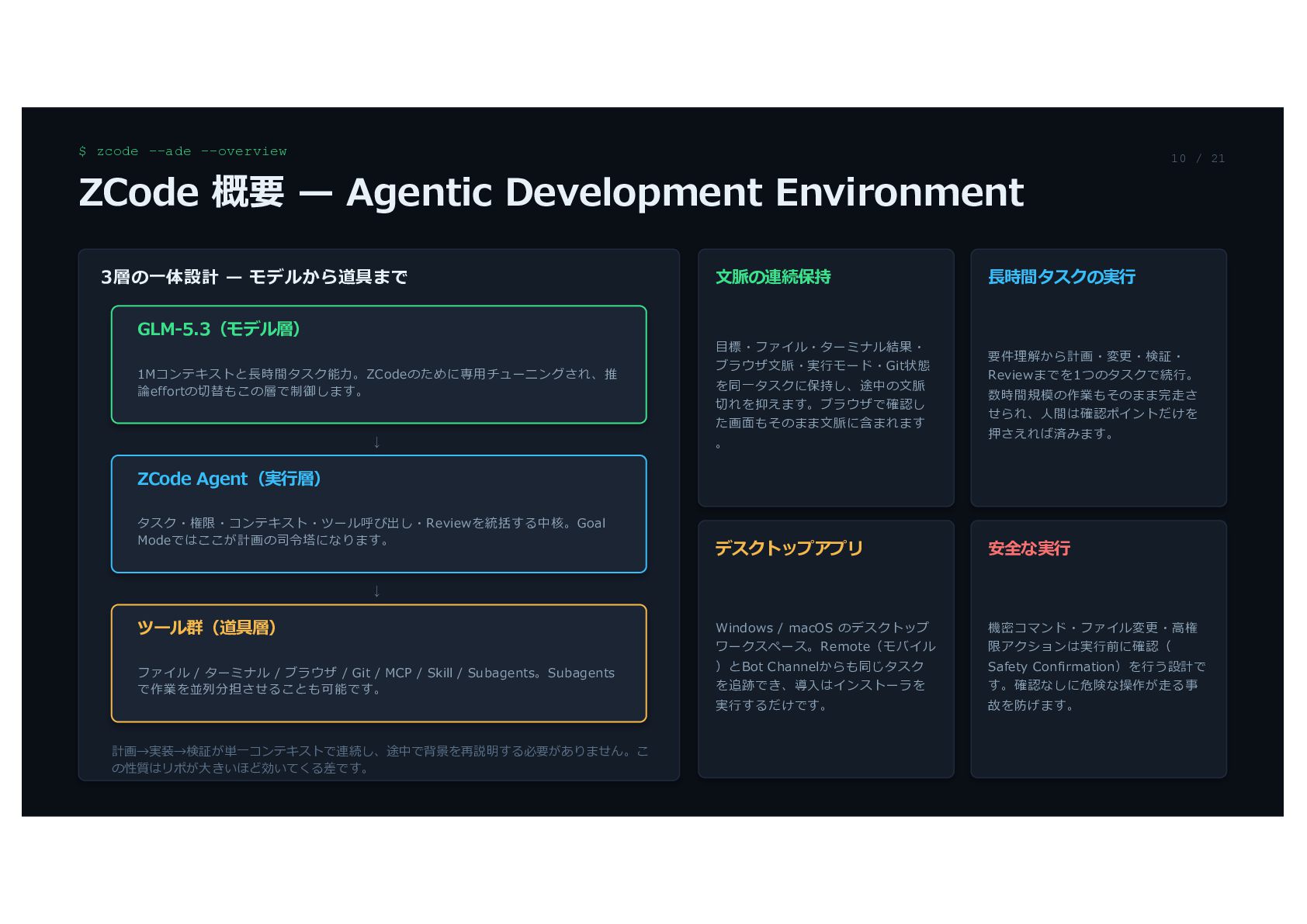The image size is (1307, 924).
Task: Click the paragraph starting '目標・ファイル・ターミナル結果'
Action: [x=823, y=394]
